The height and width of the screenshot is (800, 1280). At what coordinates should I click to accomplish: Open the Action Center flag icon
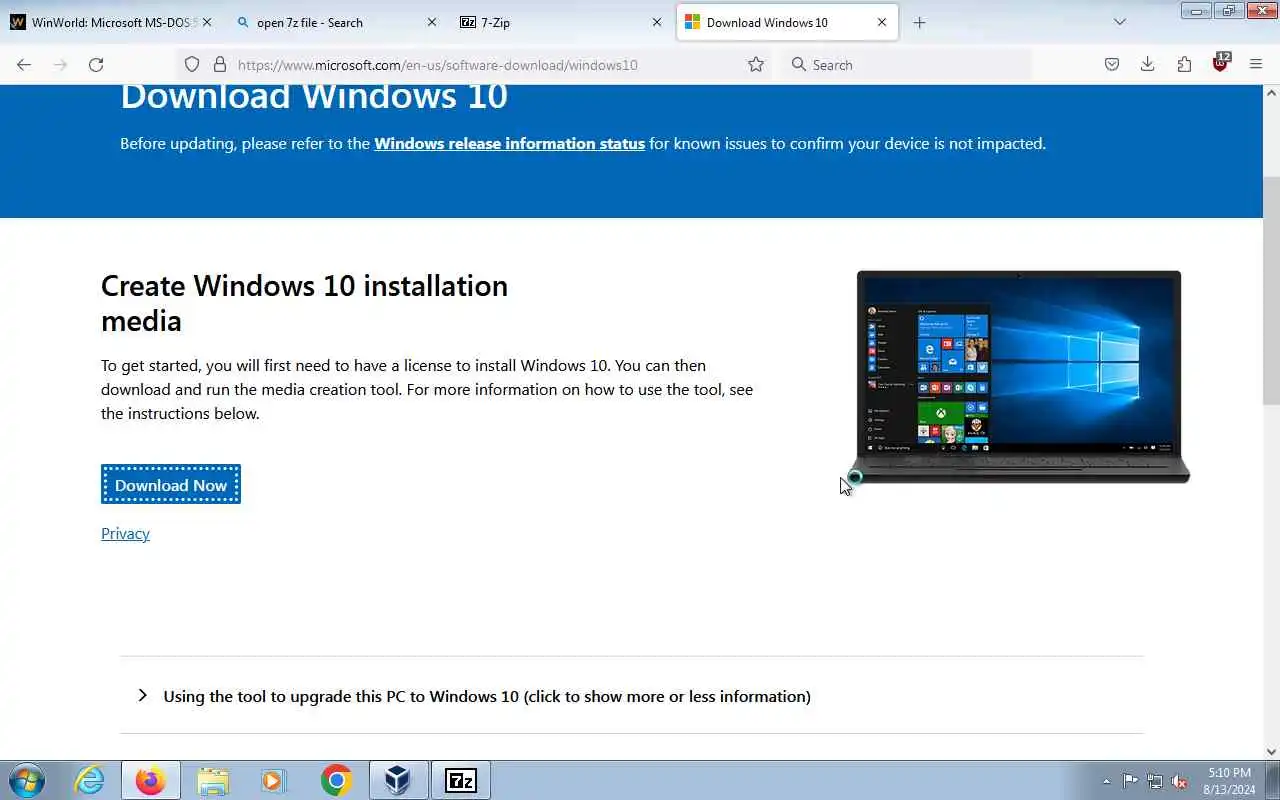tap(1130, 781)
